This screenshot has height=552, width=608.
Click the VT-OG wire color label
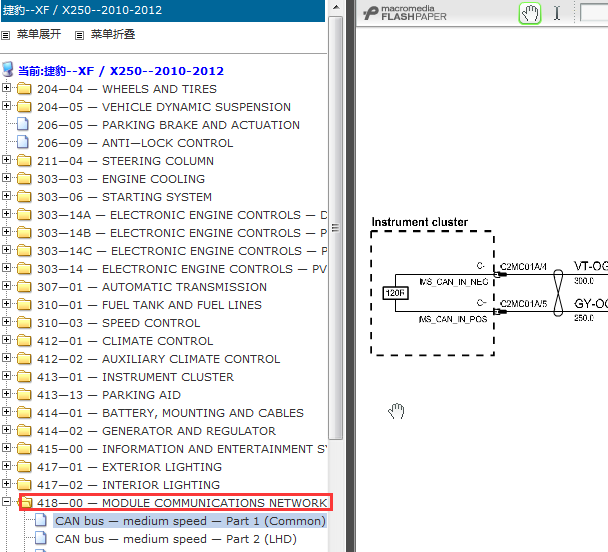point(591,266)
